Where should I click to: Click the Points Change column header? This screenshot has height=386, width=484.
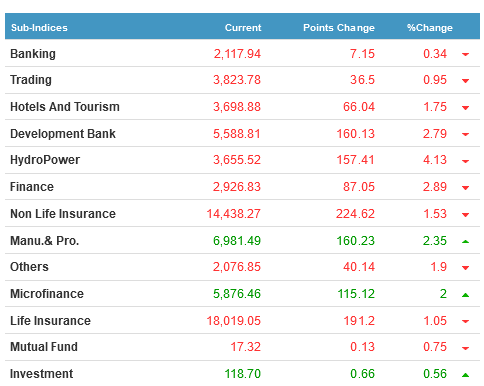339,28
